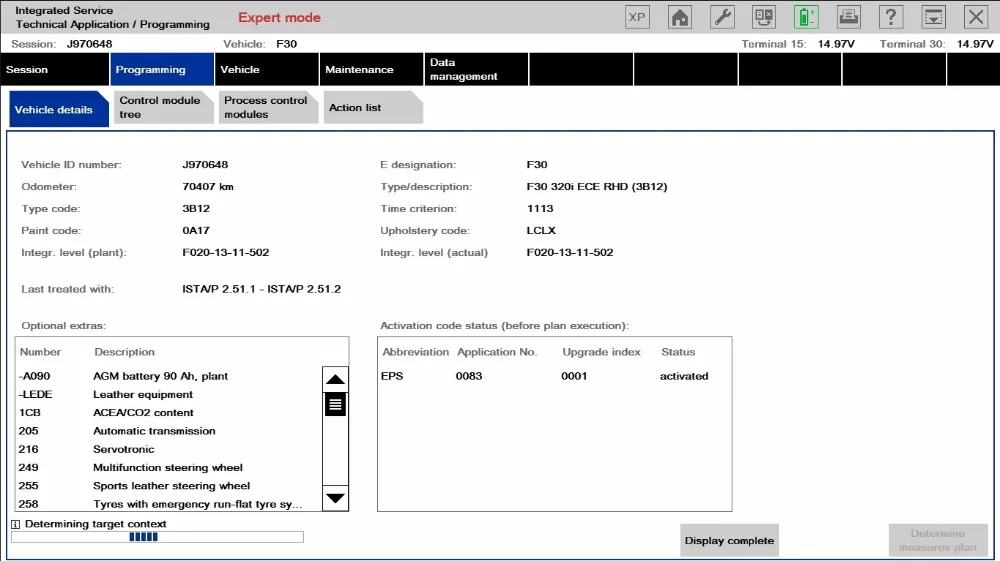Screen dimensions: 1000x561
Task: Click the Expert mode label
Action: (279, 18)
